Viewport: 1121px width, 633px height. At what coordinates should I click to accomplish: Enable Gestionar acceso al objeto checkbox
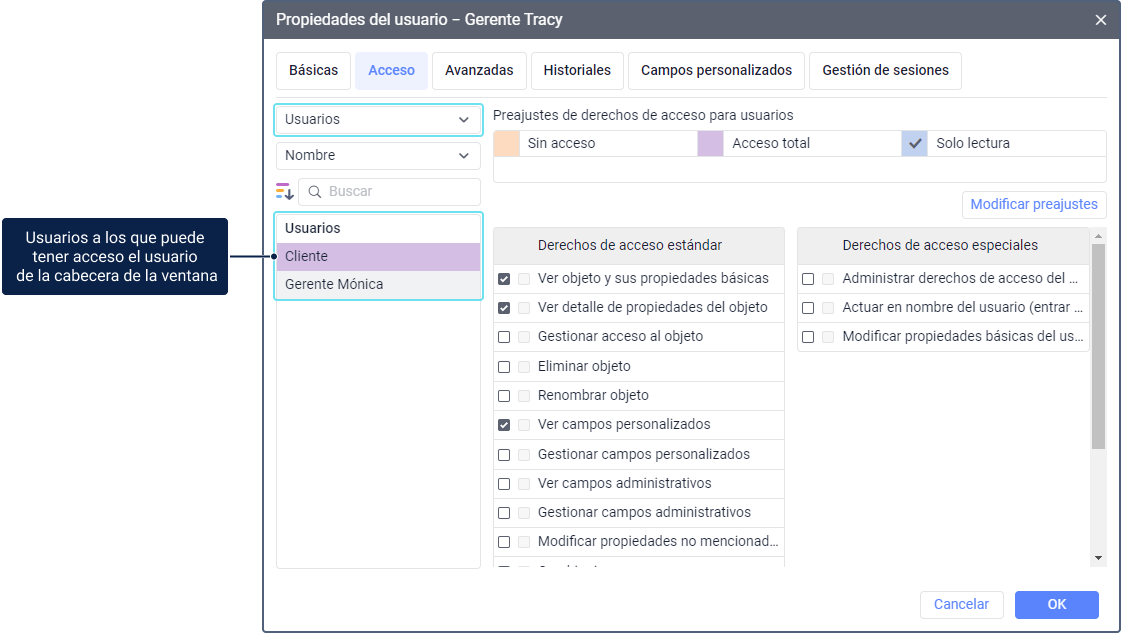pos(504,337)
